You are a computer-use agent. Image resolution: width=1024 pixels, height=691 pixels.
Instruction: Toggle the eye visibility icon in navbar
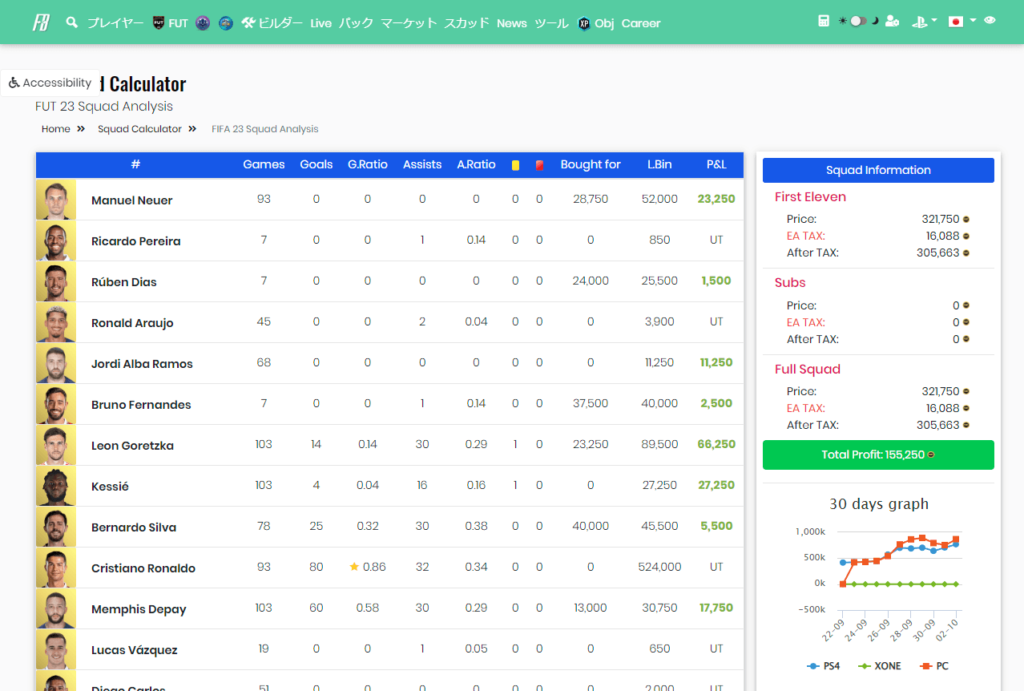pos(990,20)
